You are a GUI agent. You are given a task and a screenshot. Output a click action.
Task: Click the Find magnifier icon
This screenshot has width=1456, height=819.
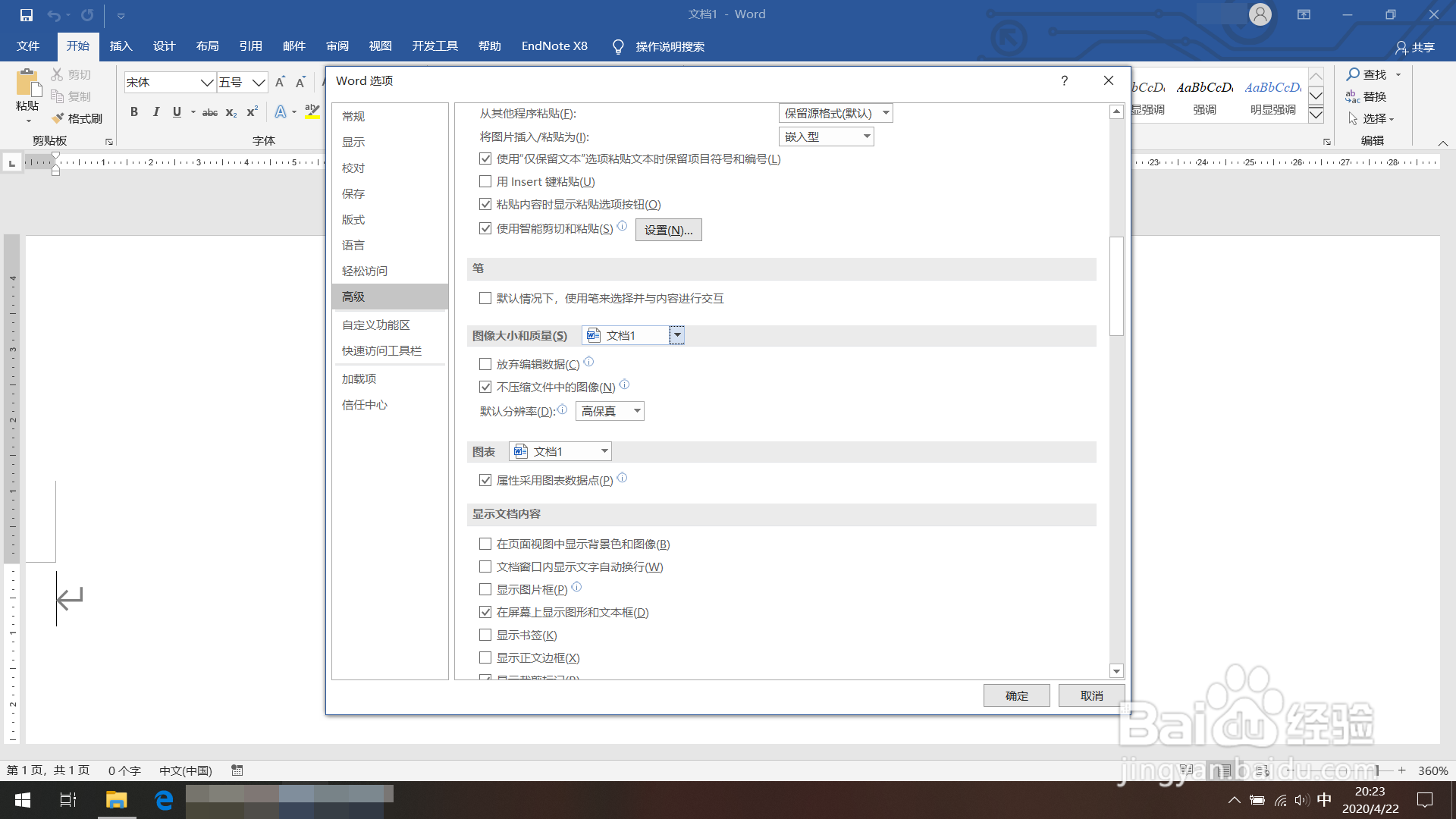(1353, 74)
